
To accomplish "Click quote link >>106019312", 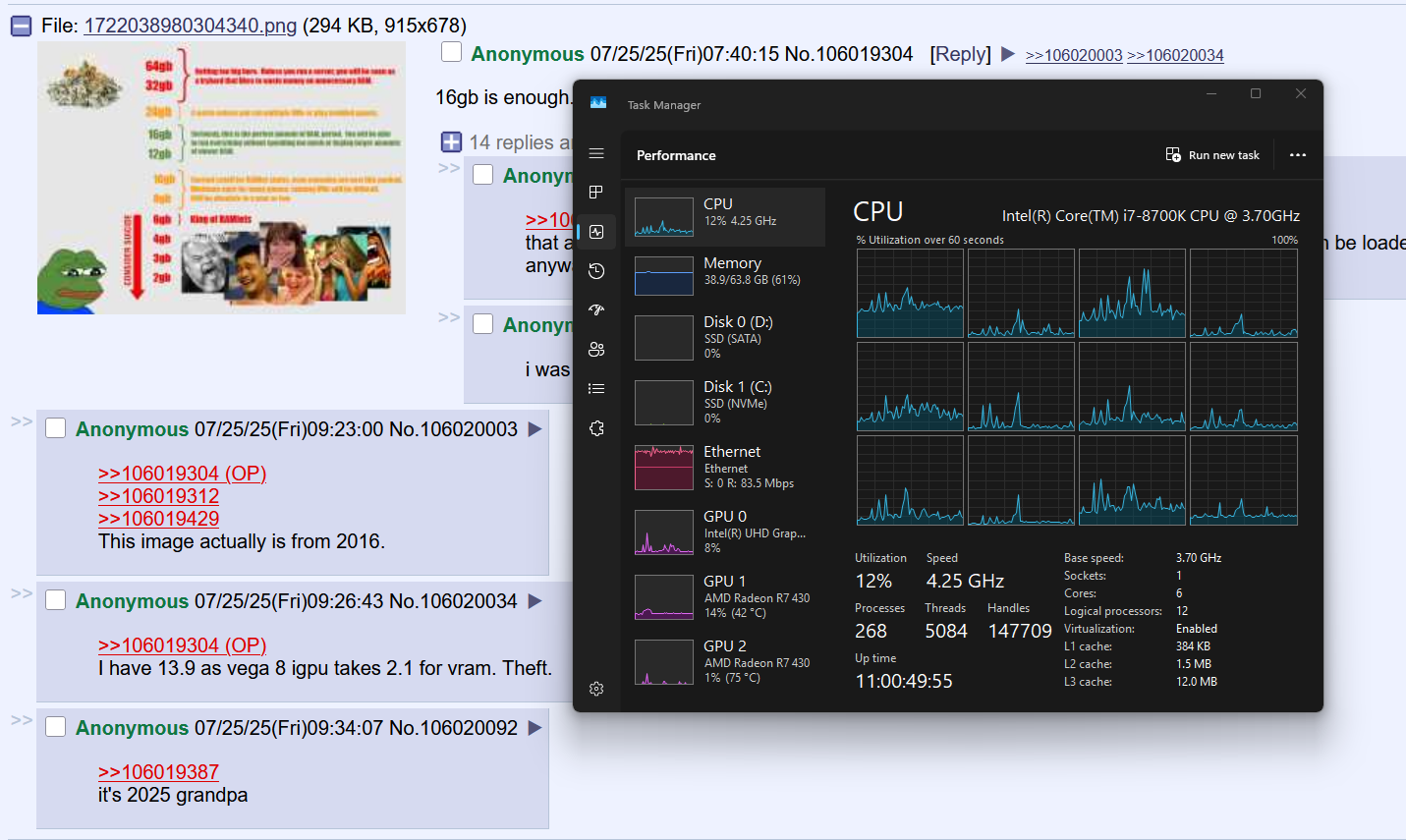I will pos(158,496).
